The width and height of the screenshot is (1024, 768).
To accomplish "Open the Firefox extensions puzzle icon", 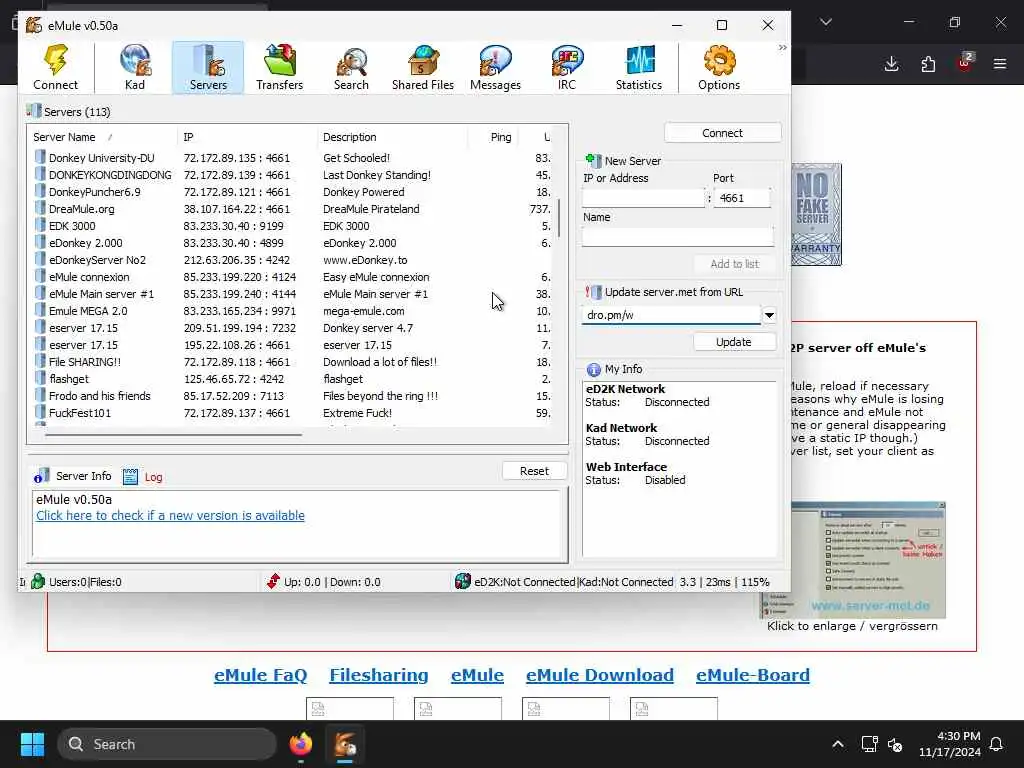I will (928, 64).
